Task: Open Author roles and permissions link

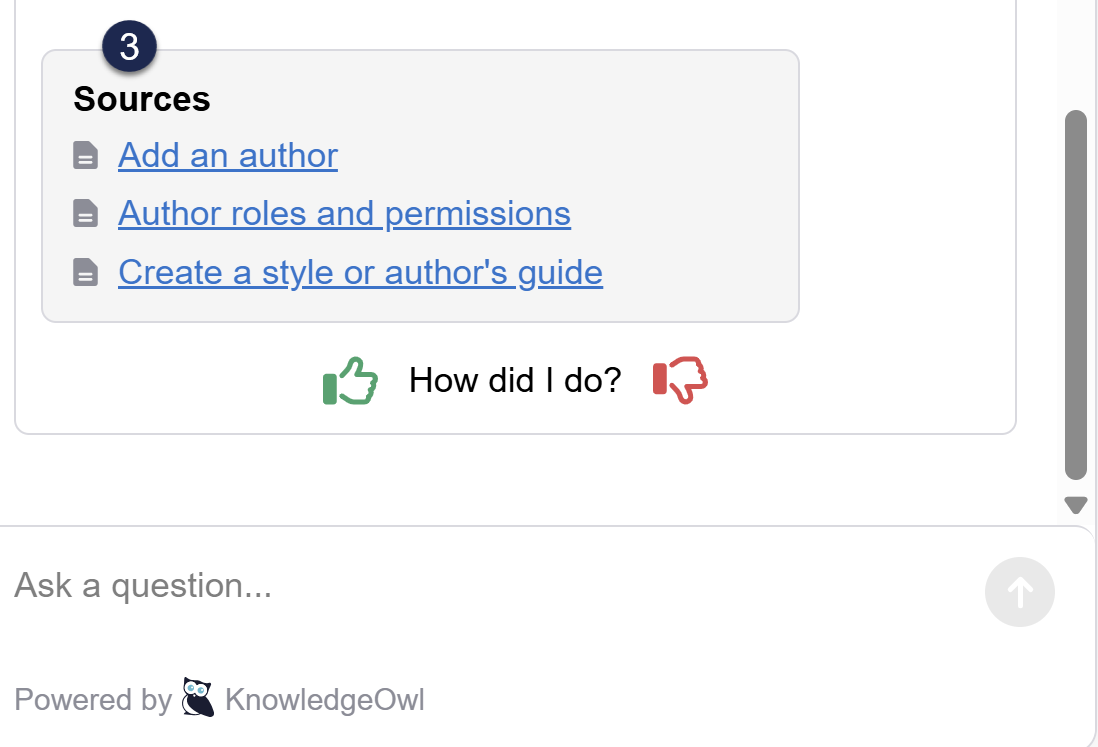Action: [x=344, y=214]
